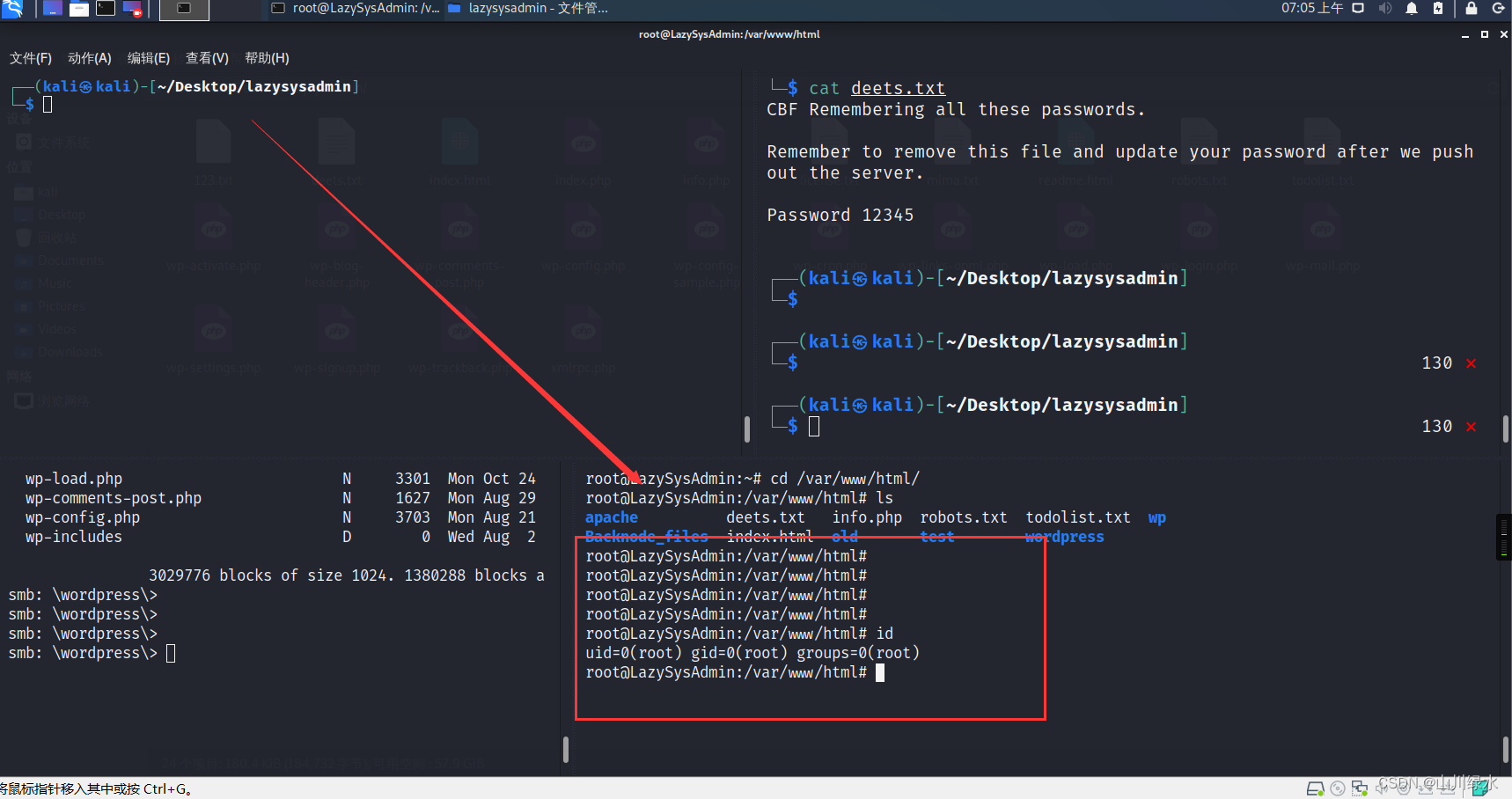Click the Backnode_files directory in ls output
The height and width of the screenshot is (799, 1512).
(x=647, y=537)
